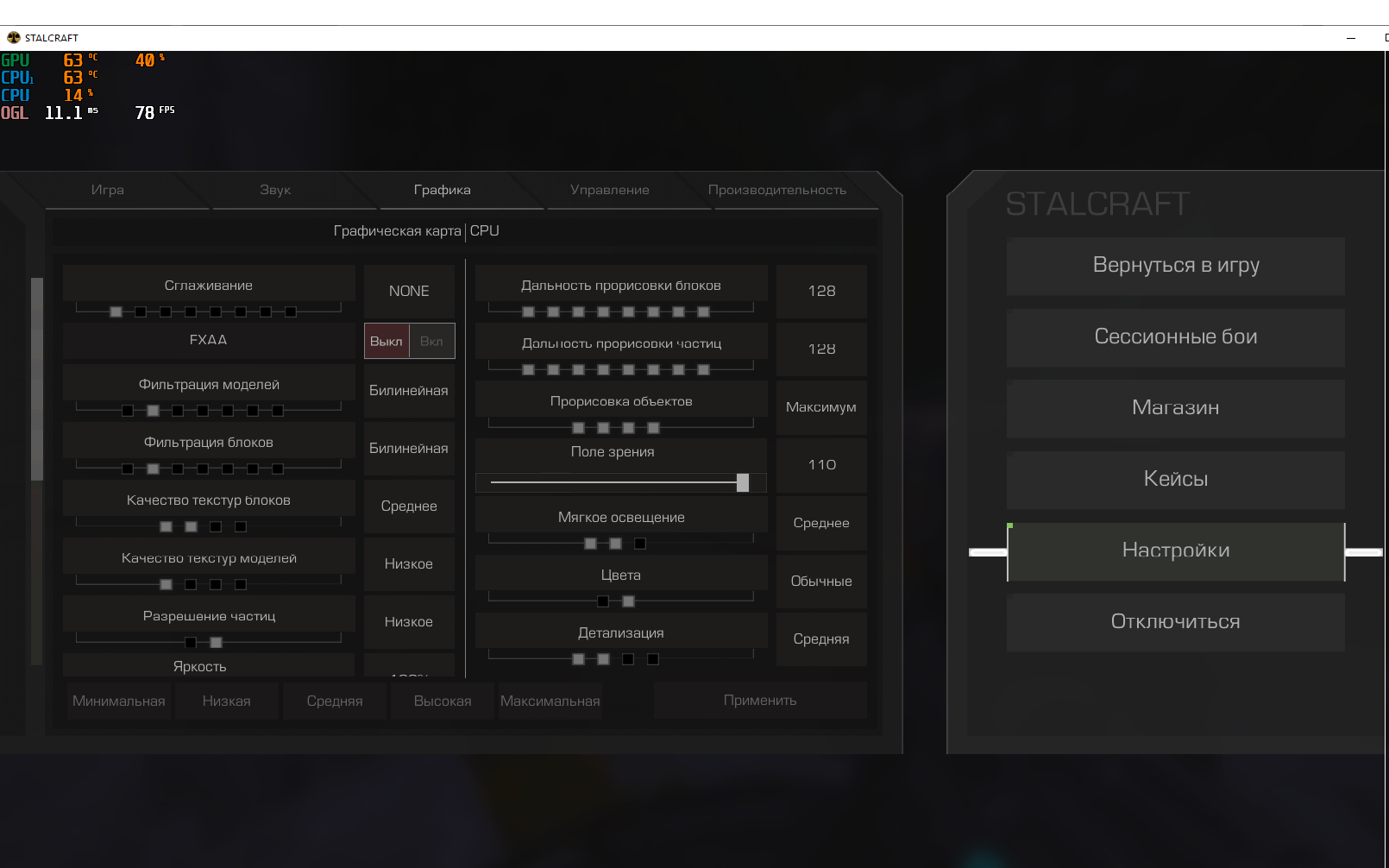Screen dimensions: 1389x868
Task: Click Билинейная value for Фильтрация блоков
Action: 409,449
